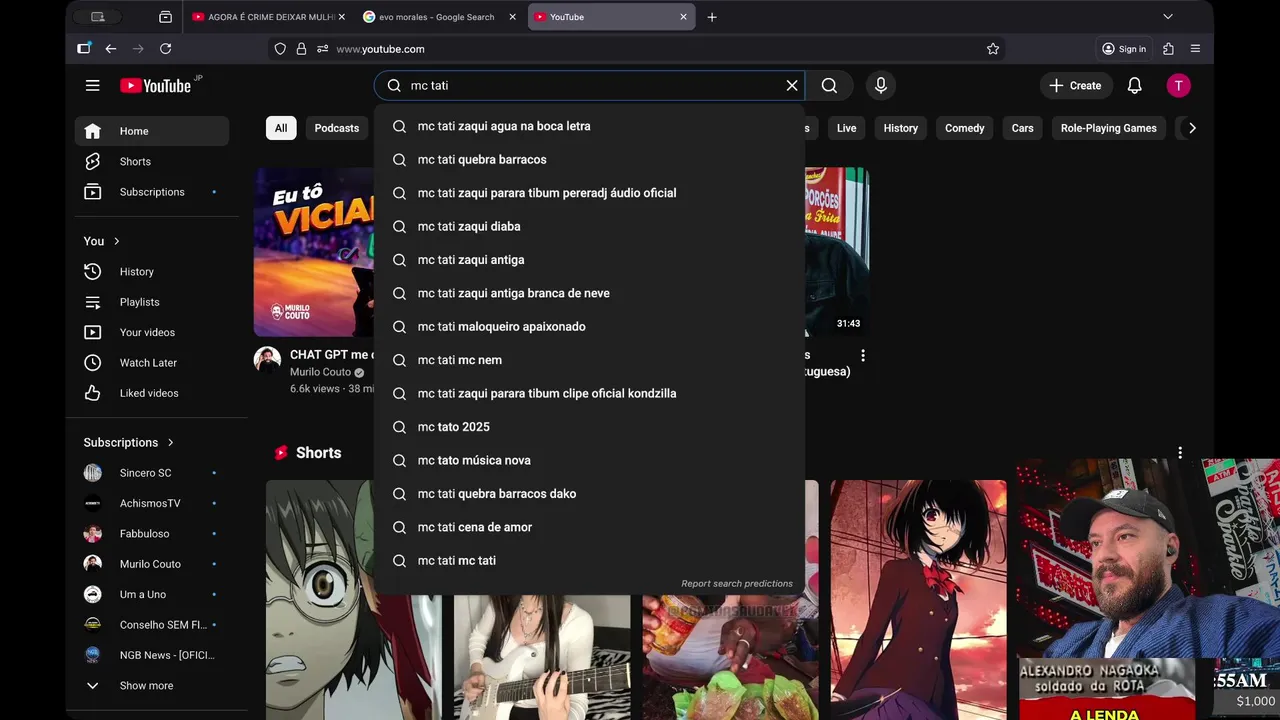The height and width of the screenshot is (720, 1280).
Task: Select suggestion mc tati quebra barracos
Action: click(589, 160)
